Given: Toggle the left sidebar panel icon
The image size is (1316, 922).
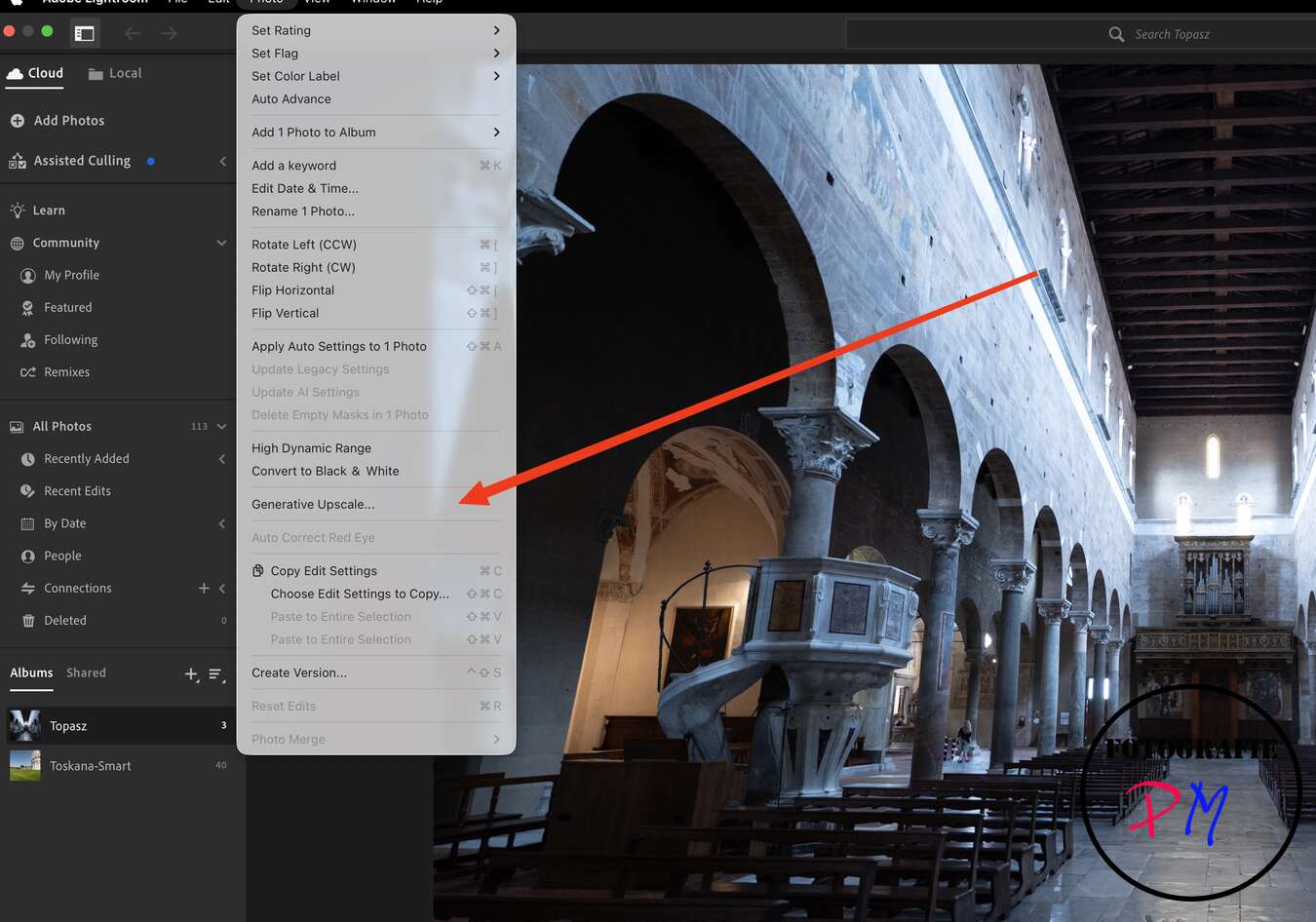Looking at the screenshot, I should (x=85, y=34).
